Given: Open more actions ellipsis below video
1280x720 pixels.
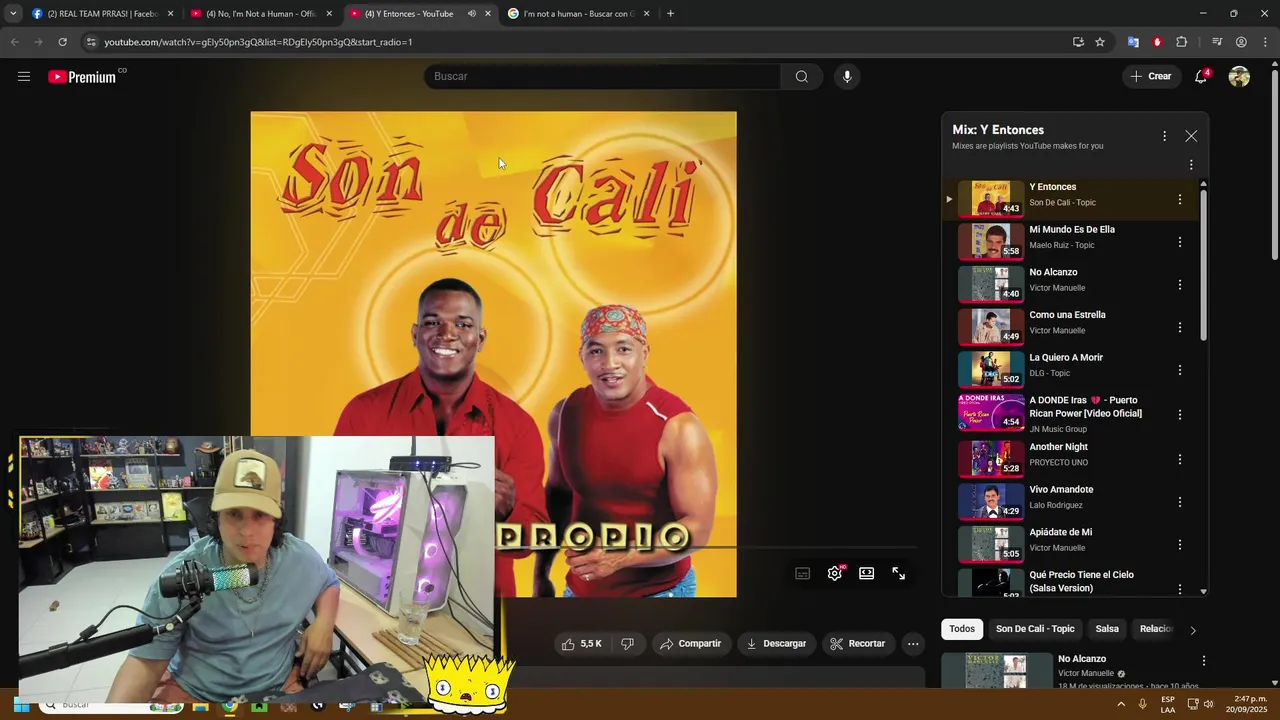Looking at the screenshot, I should 913,644.
